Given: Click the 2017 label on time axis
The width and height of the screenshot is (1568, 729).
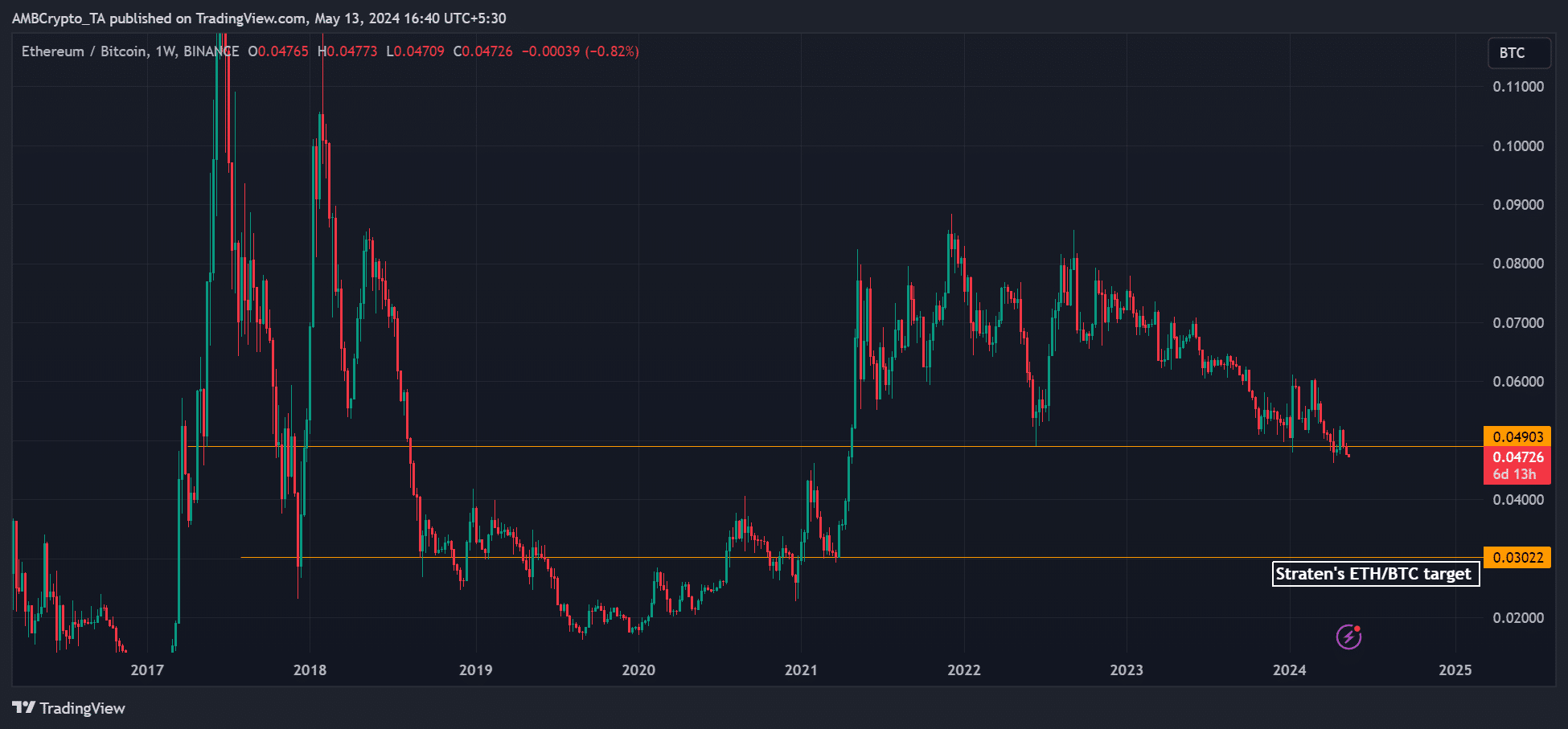Looking at the screenshot, I should point(147,670).
